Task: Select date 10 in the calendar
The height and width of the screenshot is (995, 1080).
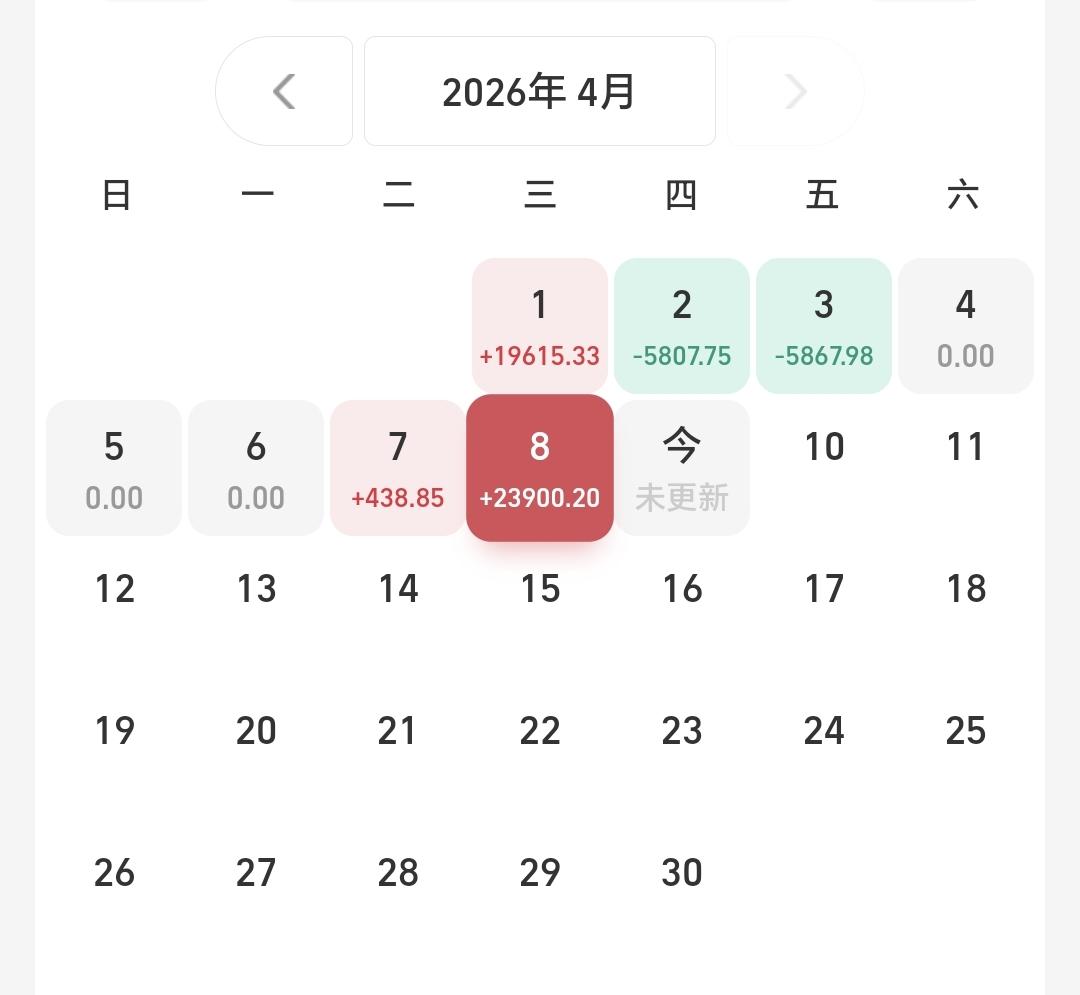Action: [824, 448]
